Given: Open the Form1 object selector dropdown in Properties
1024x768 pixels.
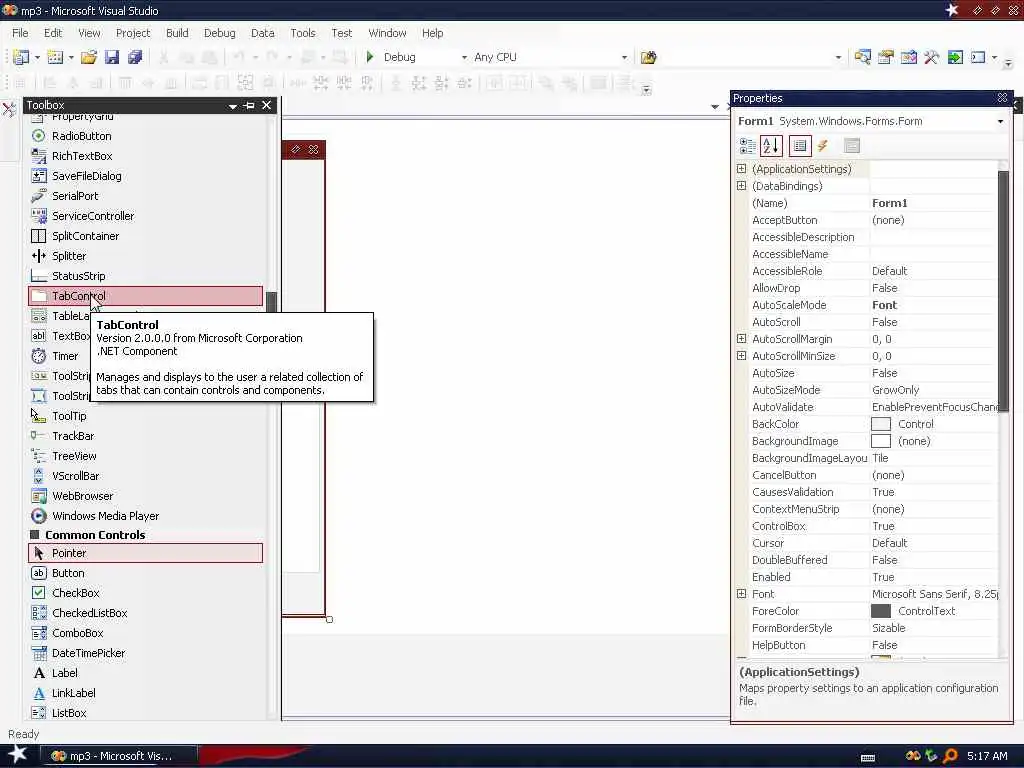Looking at the screenshot, I should 1000,121.
